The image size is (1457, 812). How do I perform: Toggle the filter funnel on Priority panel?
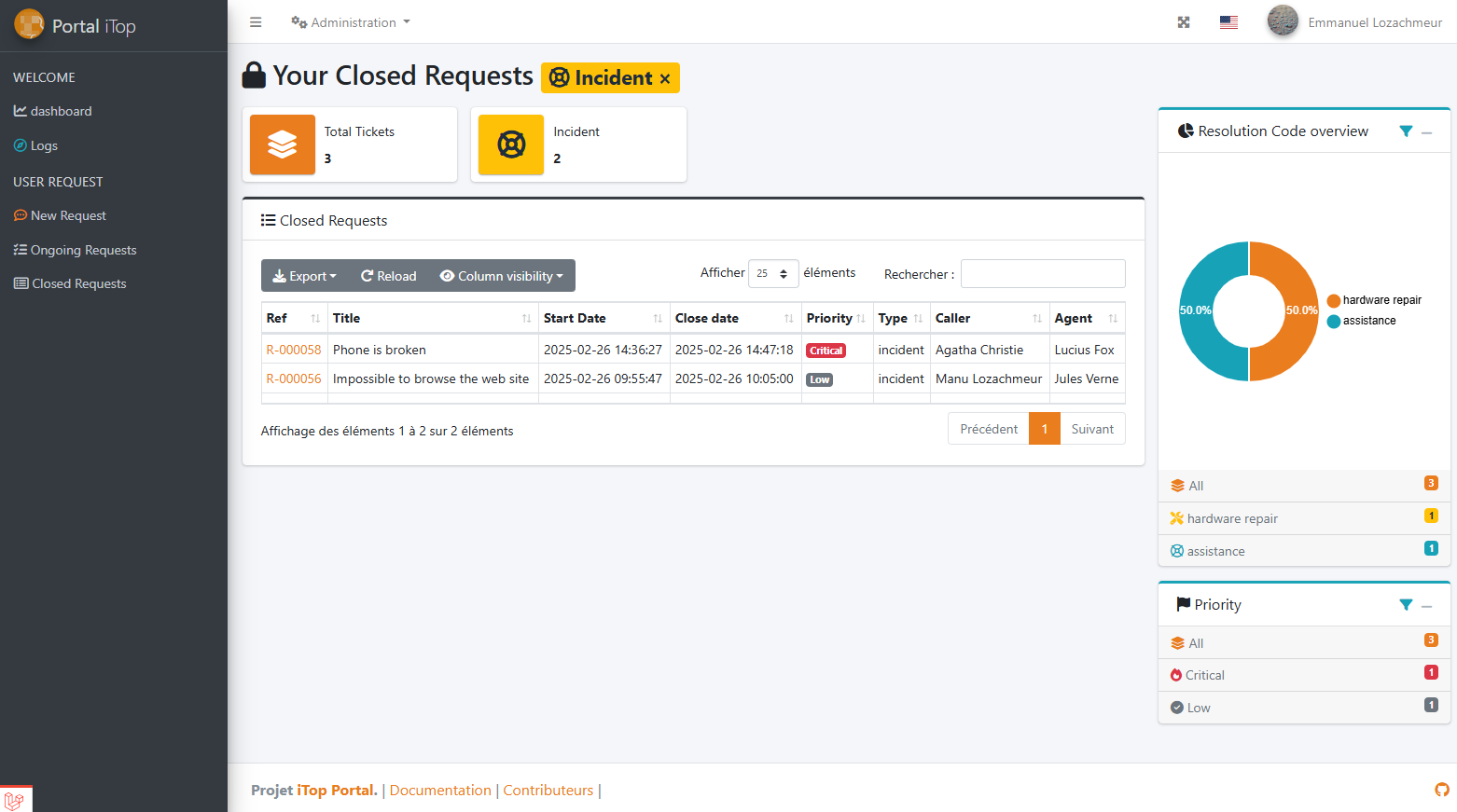click(x=1406, y=604)
